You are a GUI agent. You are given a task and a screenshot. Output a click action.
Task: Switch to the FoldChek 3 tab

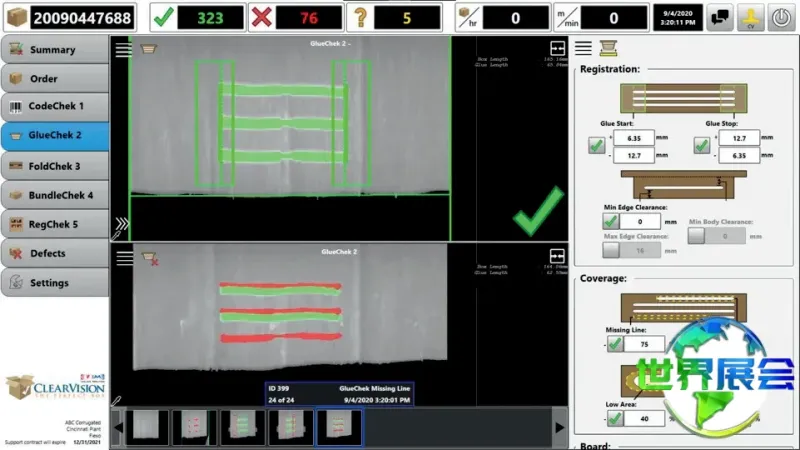point(55,166)
